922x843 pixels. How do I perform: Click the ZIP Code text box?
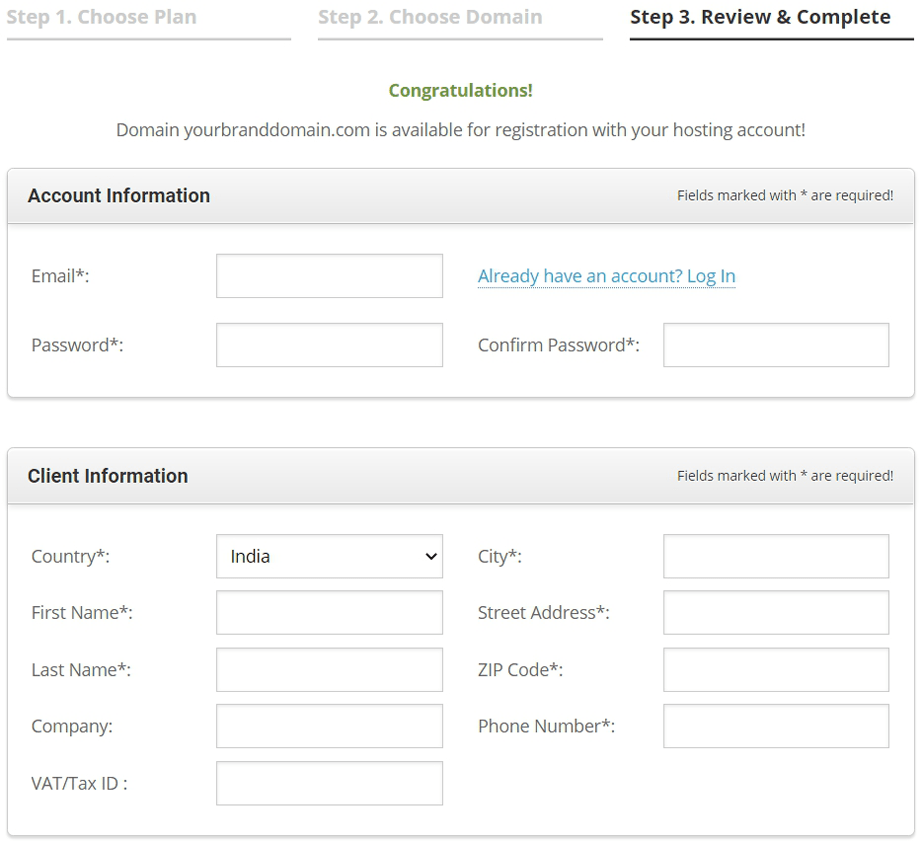[776, 670]
